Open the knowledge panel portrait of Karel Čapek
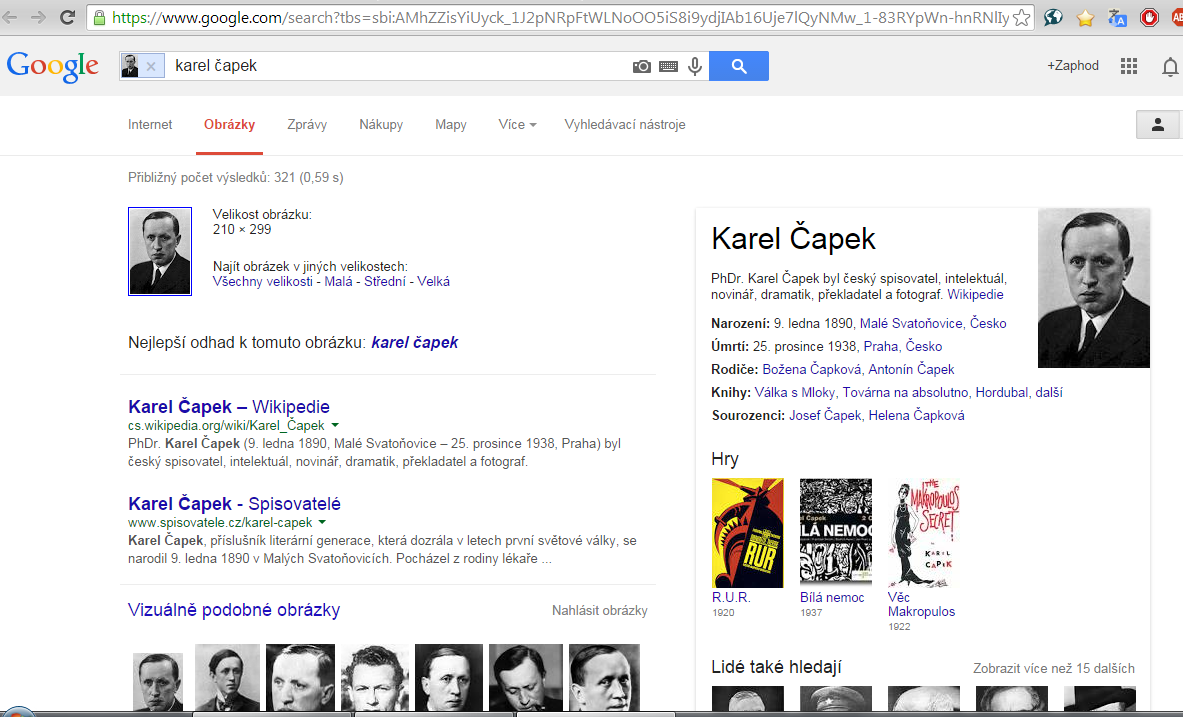This screenshot has width=1183, height=717. tap(1094, 288)
